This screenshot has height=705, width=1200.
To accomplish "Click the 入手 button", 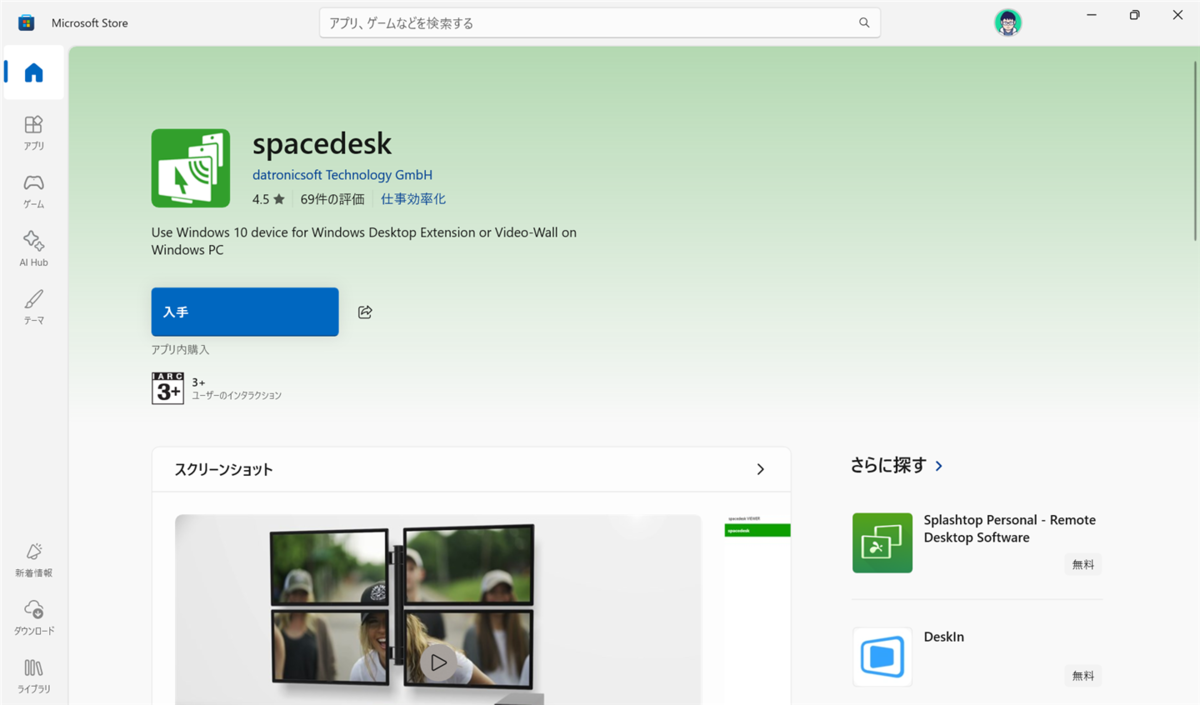I will 245,312.
